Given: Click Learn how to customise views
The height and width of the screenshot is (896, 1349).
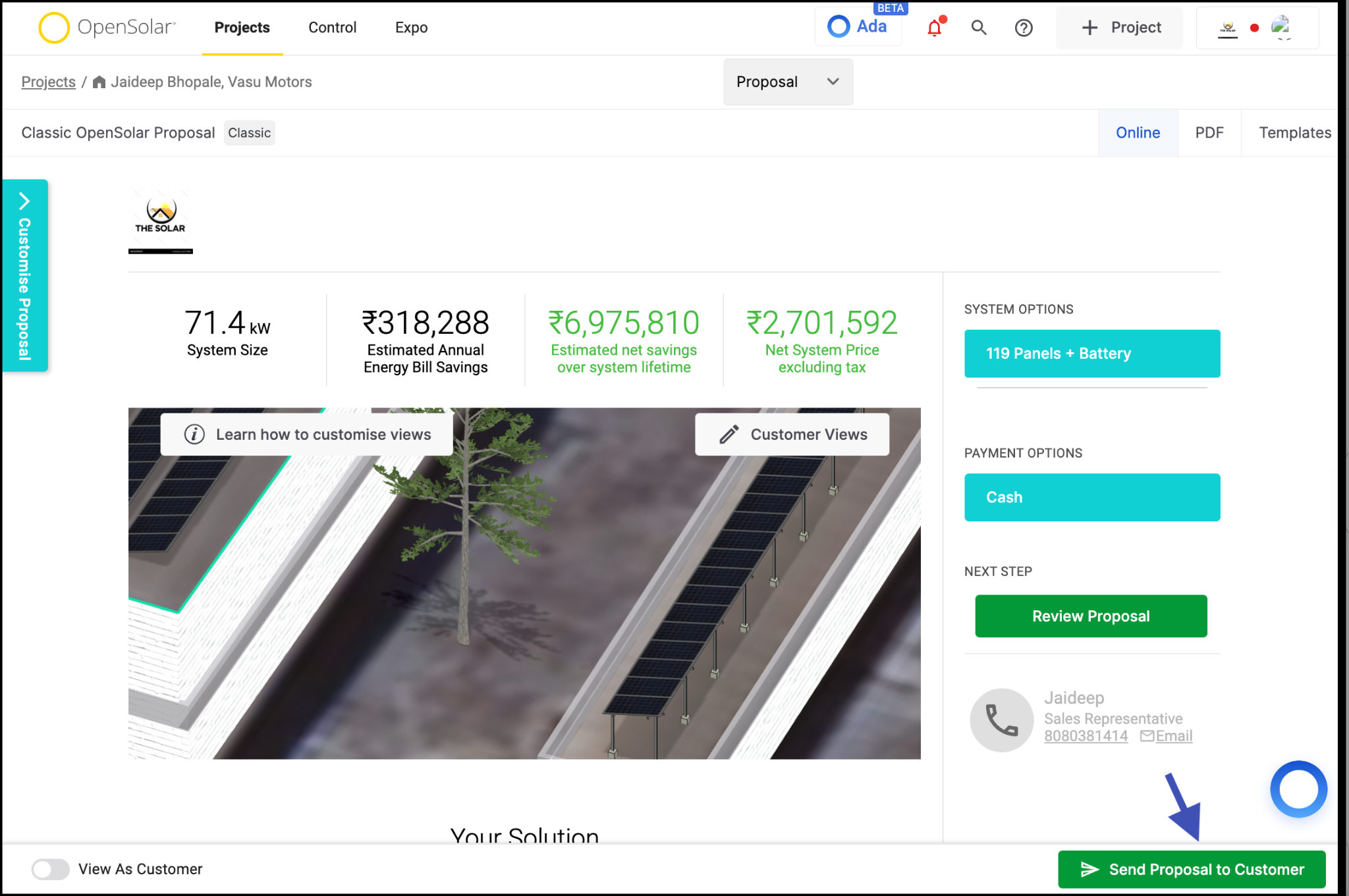Looking at the screenshot, I should pyautogui.click(x=307, y=435).
